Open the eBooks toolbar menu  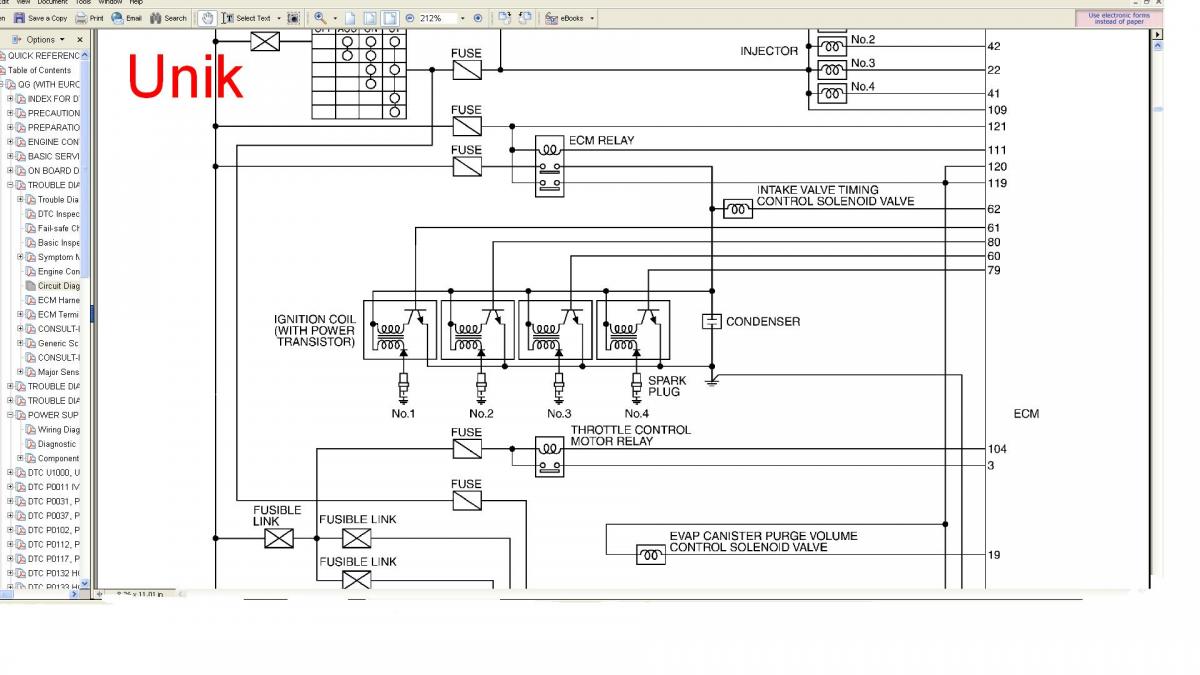570,18
